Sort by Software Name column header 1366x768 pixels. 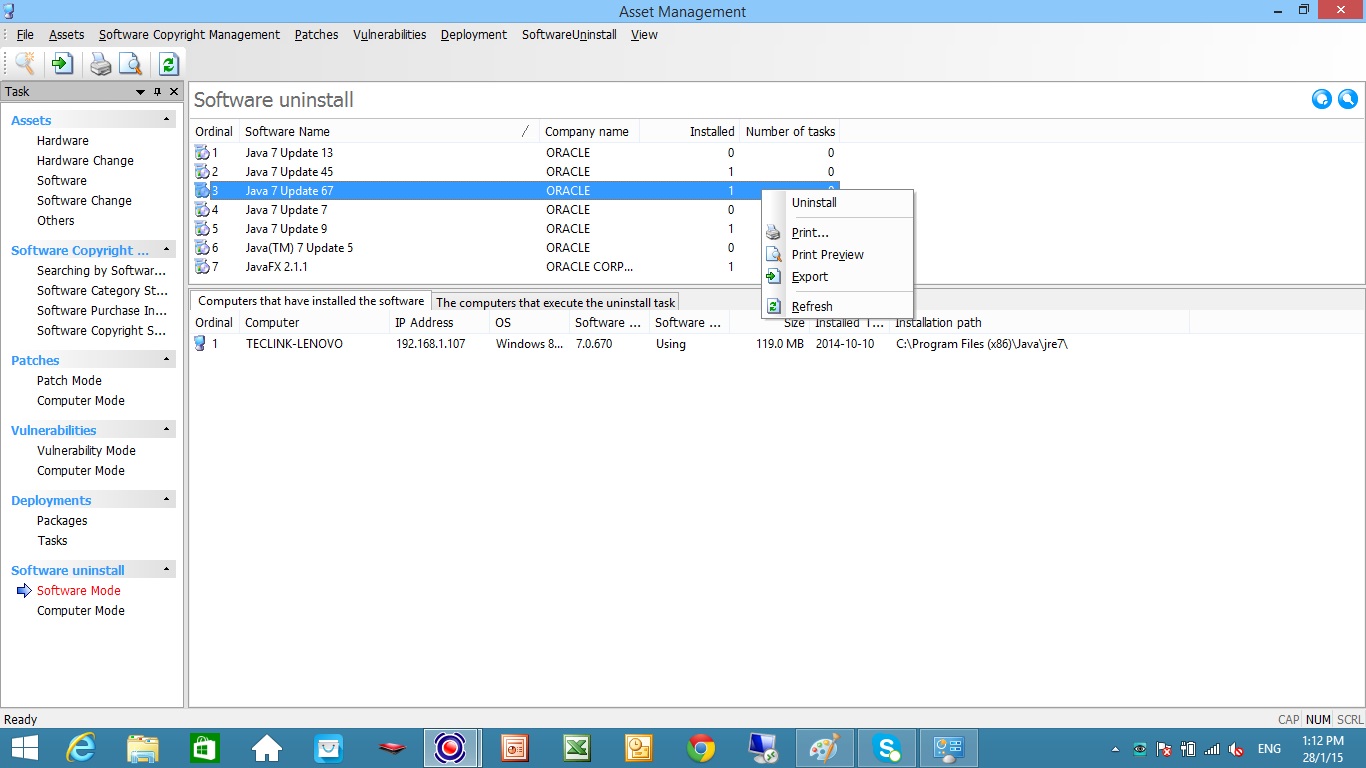[x=390, y=131]
